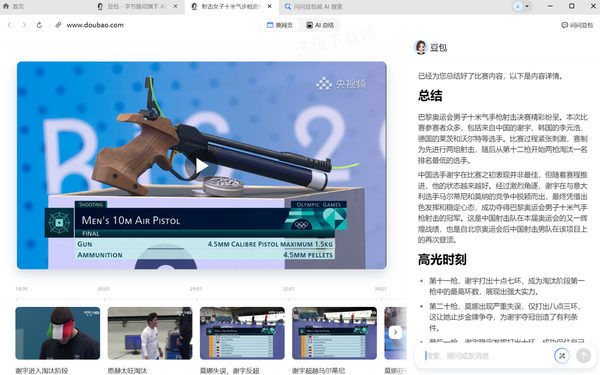Image resolution: width=600 pixels, height=375 pixels.
Task: Open the 问问豆包或 AI 搜索 new tab
Action: click(x=313, y=7)
